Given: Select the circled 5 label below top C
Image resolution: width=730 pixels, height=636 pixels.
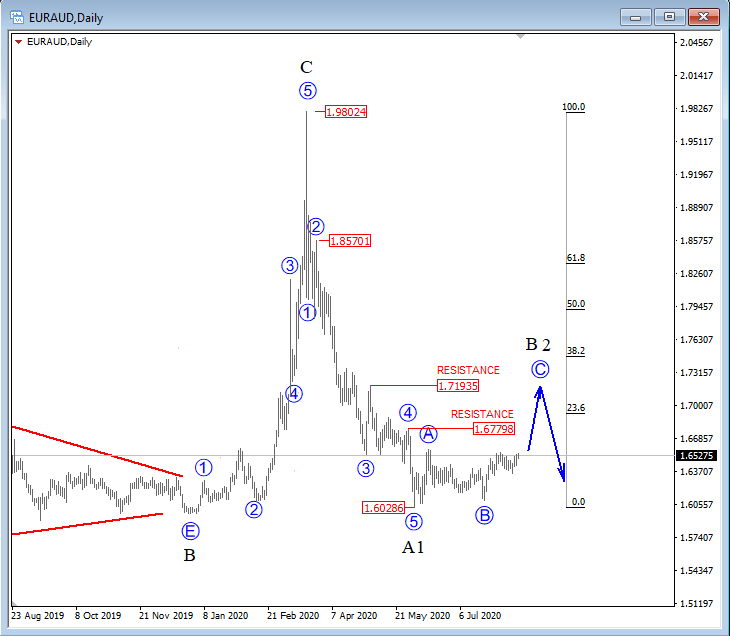Looking at the screenshot, I should tap(307, 91).
